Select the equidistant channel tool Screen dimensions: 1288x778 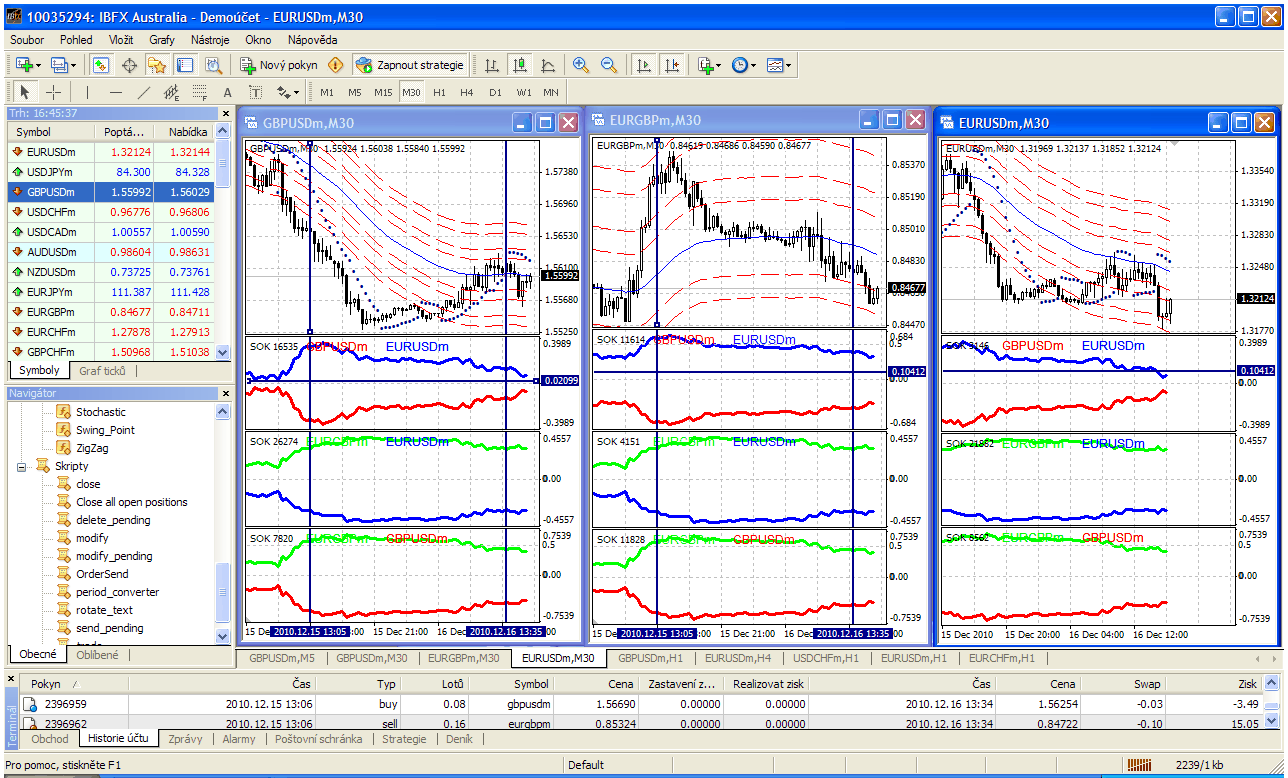click(x=171, y=92)
